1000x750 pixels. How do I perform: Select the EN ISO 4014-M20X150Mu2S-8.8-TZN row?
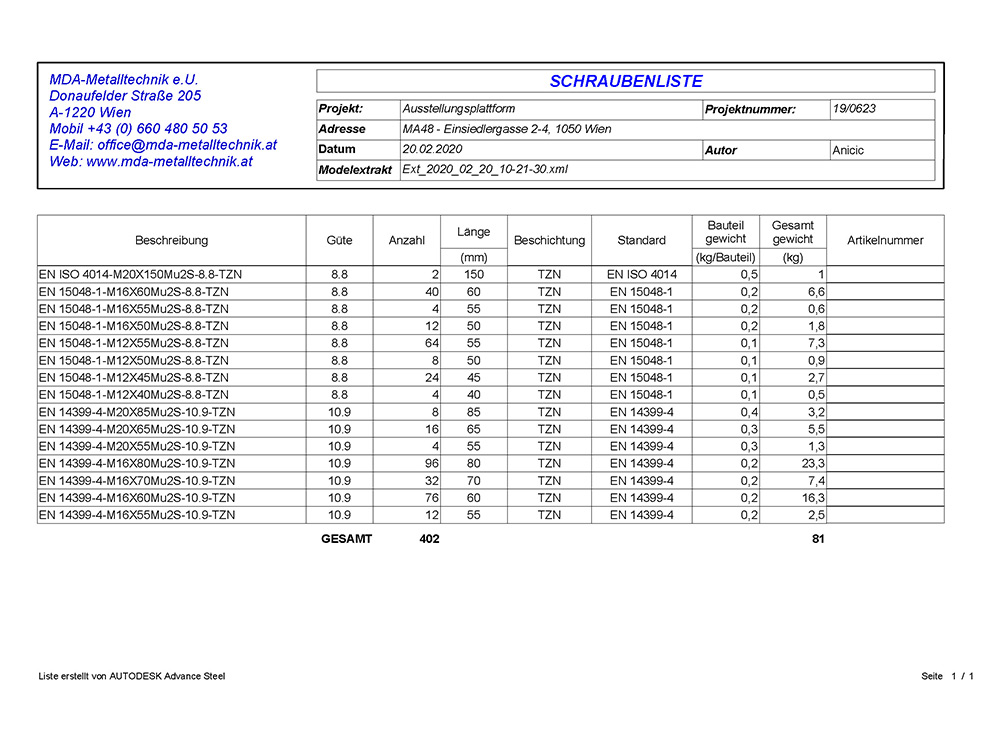[x=490, y=275]
